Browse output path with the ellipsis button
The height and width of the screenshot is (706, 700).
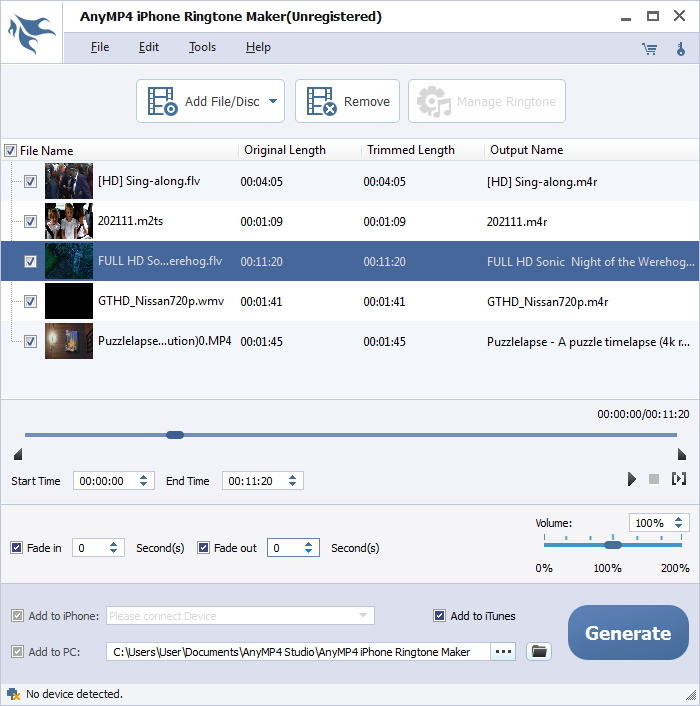pyautogui.click(x=503, y=651)
